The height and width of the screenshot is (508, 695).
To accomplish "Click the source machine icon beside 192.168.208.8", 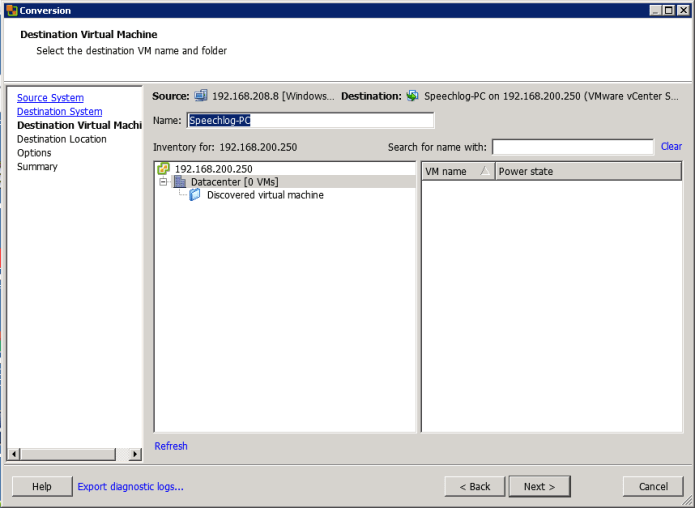I will (x=201, y=96).
